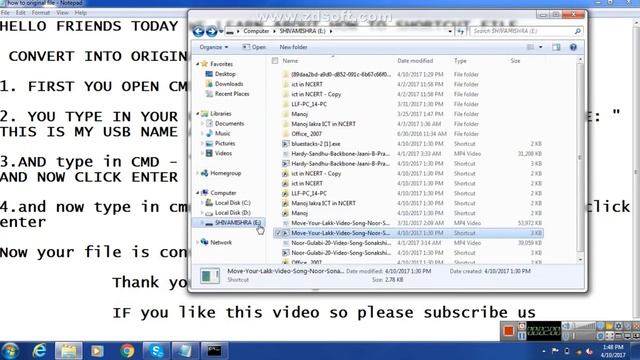Click Computer in the address bar path

[x=256, y=31]
